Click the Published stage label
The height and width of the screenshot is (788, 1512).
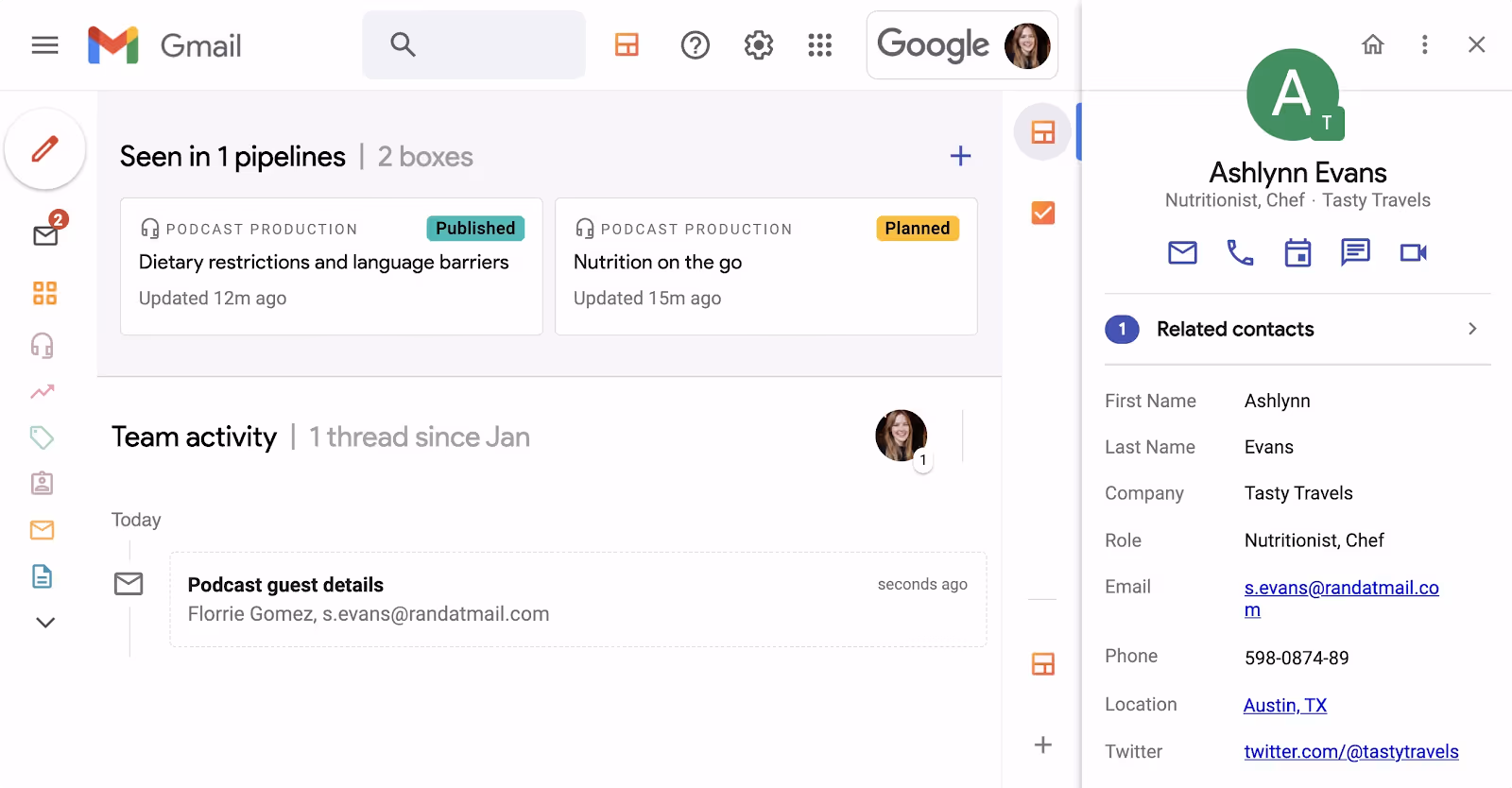475,228
